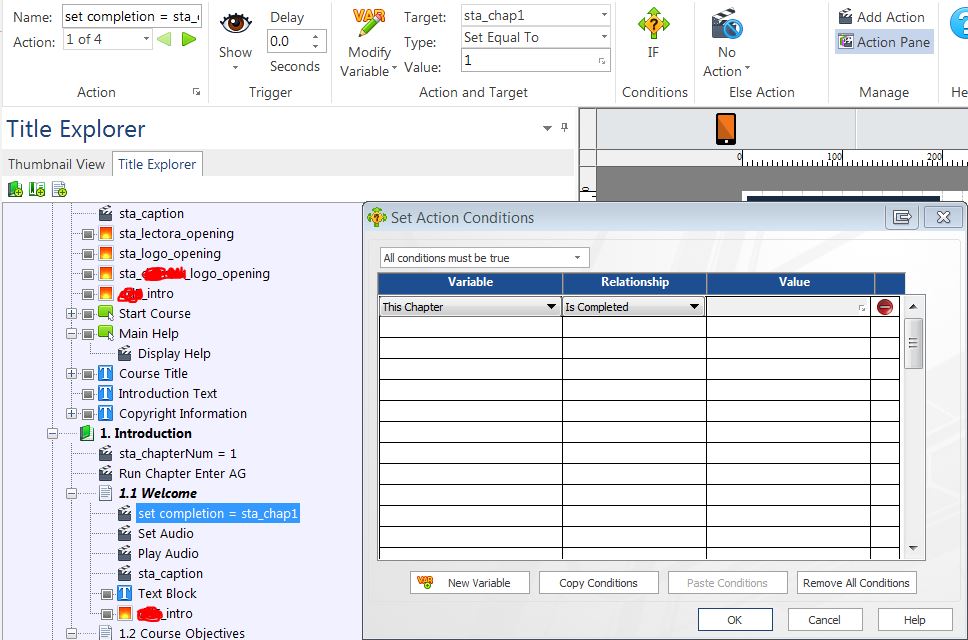This screenshot has height=640, width=968.
Task: Click the first add-chapter icon in Title Explorer toolbar
Action: pyautogui.click(x=15, y=189)
